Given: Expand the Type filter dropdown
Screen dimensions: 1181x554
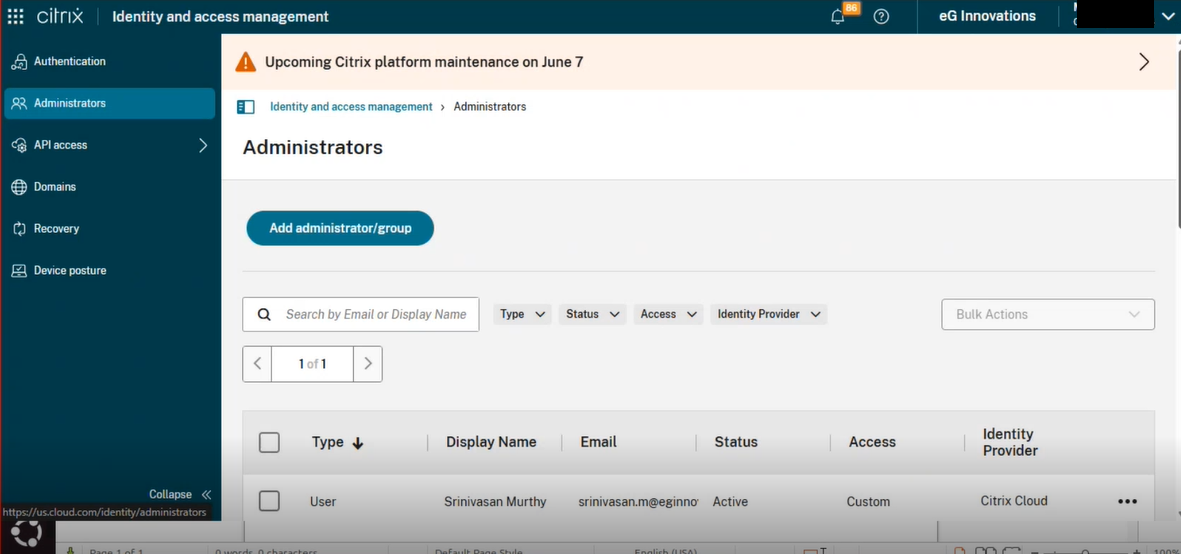Looking at the screenshot, I should pyautogui.click(x=522, y=314).
